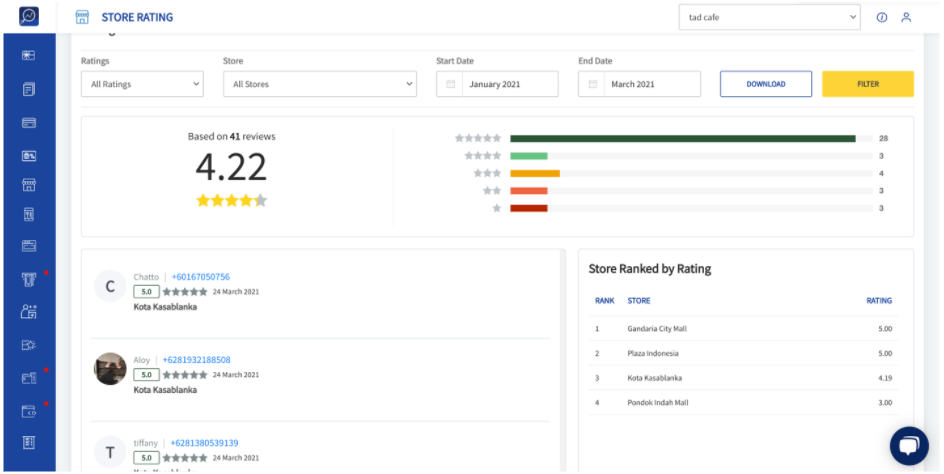Click the STORE column header
The image size is (944, 474).
(639, 301)
